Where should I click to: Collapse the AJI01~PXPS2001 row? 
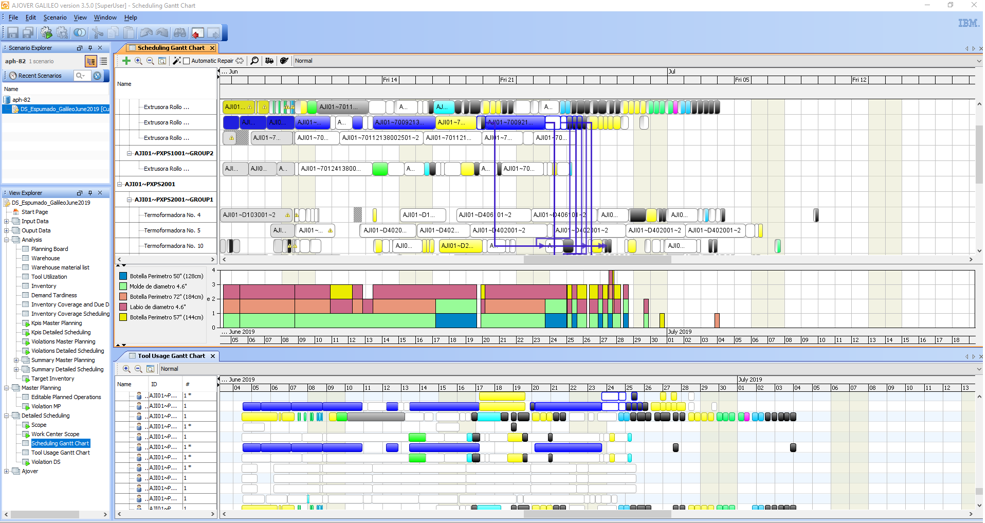(119, 184)
